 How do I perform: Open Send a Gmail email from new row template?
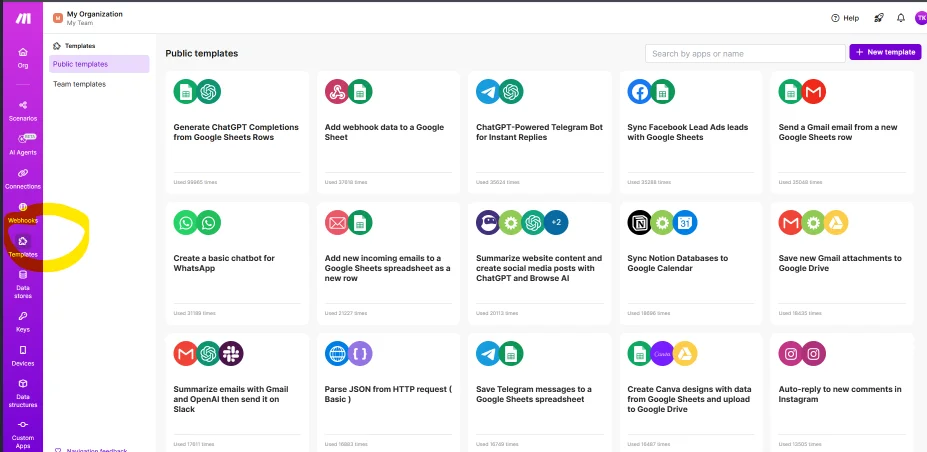842,132
